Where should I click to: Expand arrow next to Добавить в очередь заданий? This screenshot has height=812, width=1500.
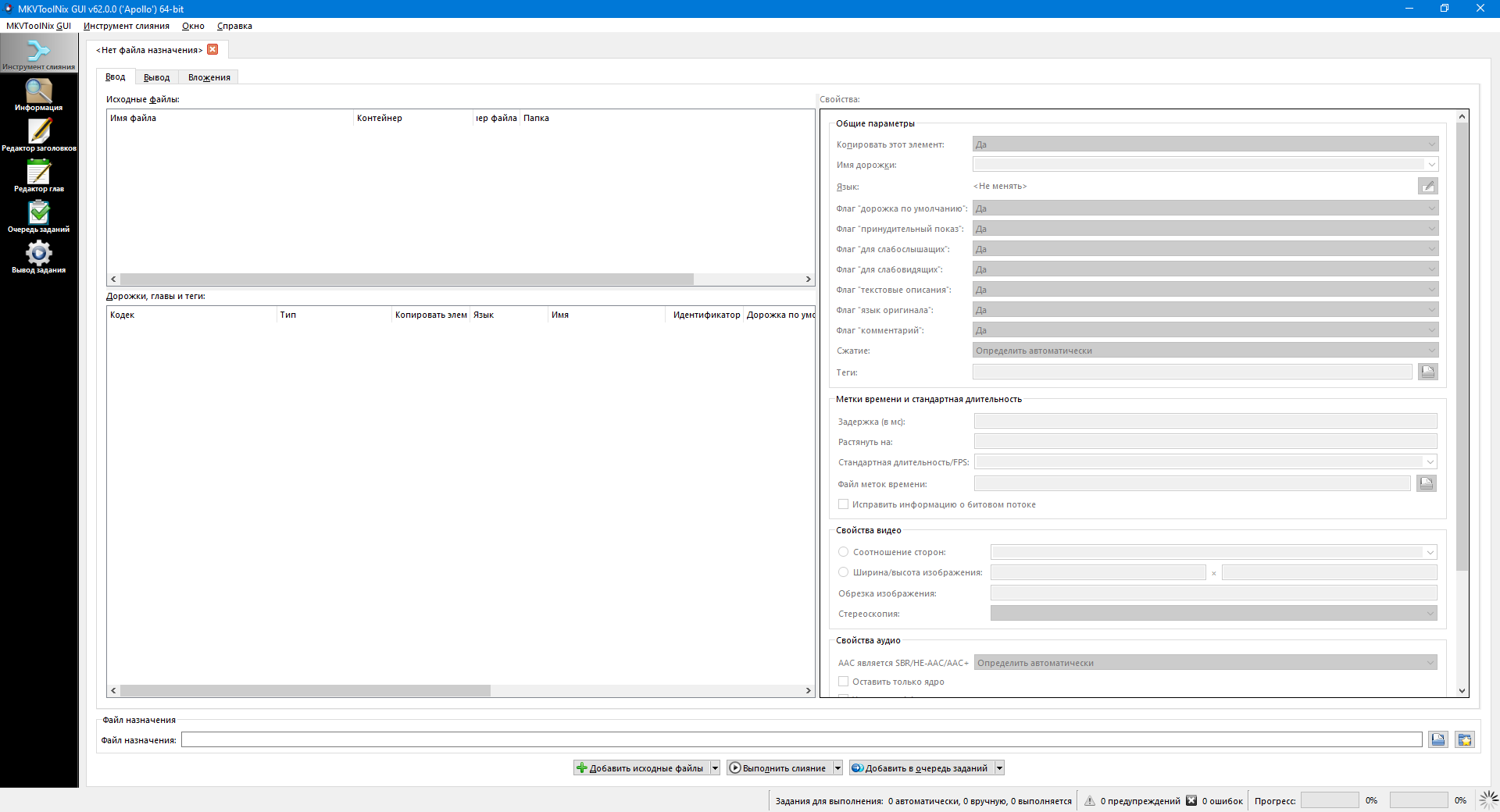click(999, 768)
